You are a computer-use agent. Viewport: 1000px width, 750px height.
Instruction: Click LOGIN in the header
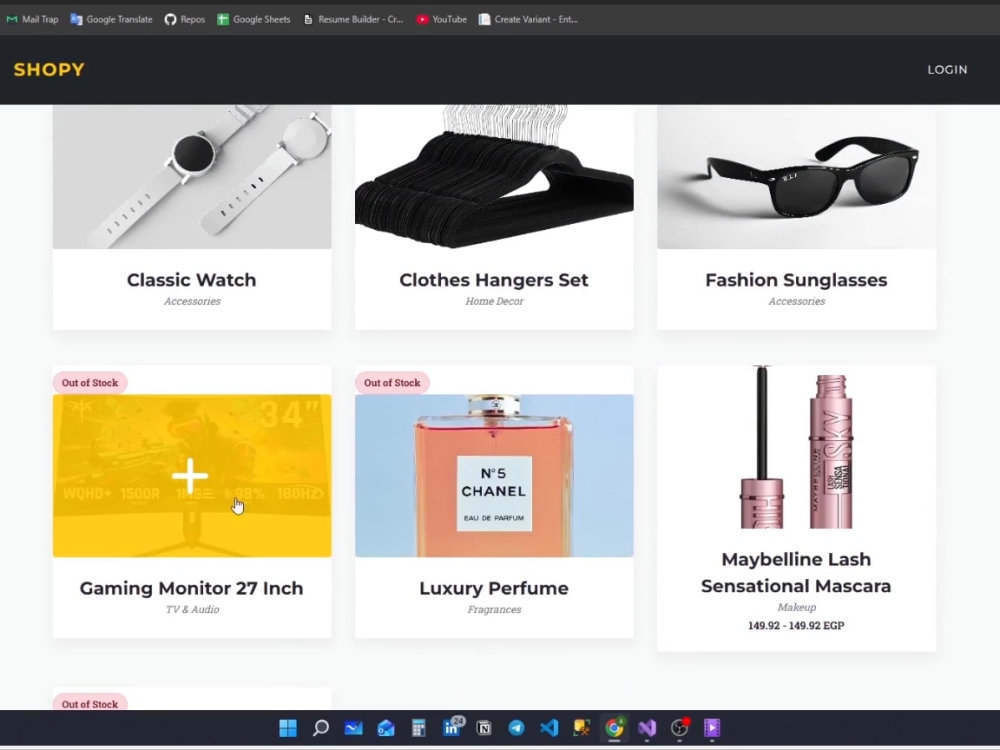947,70
